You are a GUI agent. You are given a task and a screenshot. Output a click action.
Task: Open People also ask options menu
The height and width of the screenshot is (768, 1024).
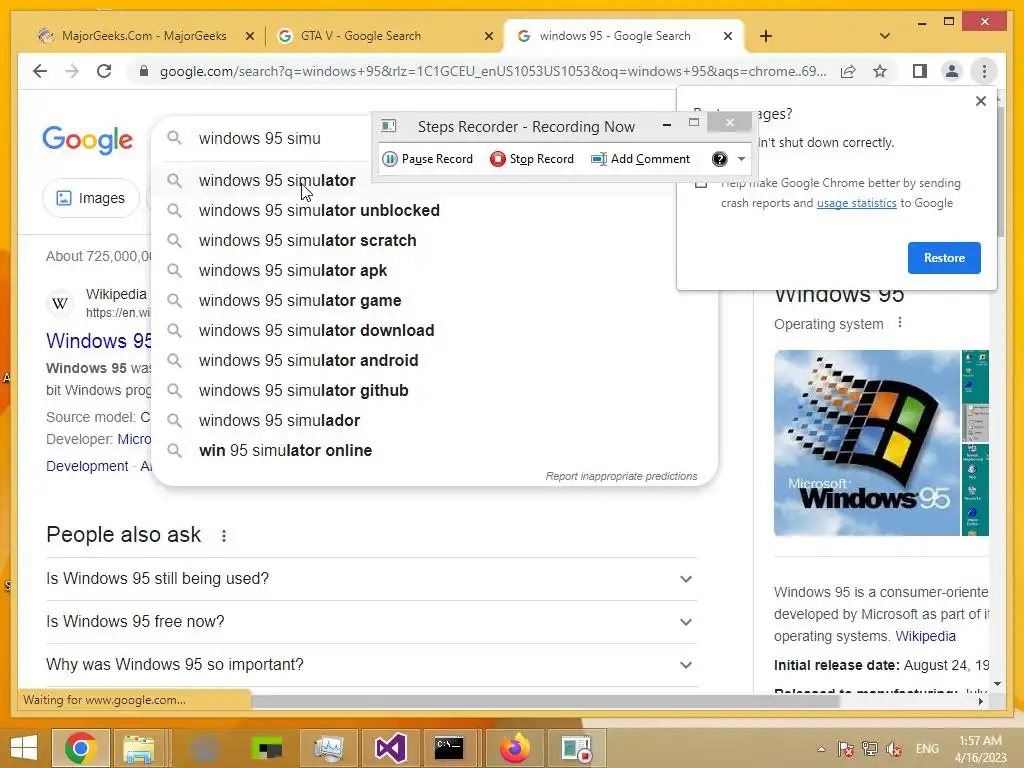[x=224, y=536]
